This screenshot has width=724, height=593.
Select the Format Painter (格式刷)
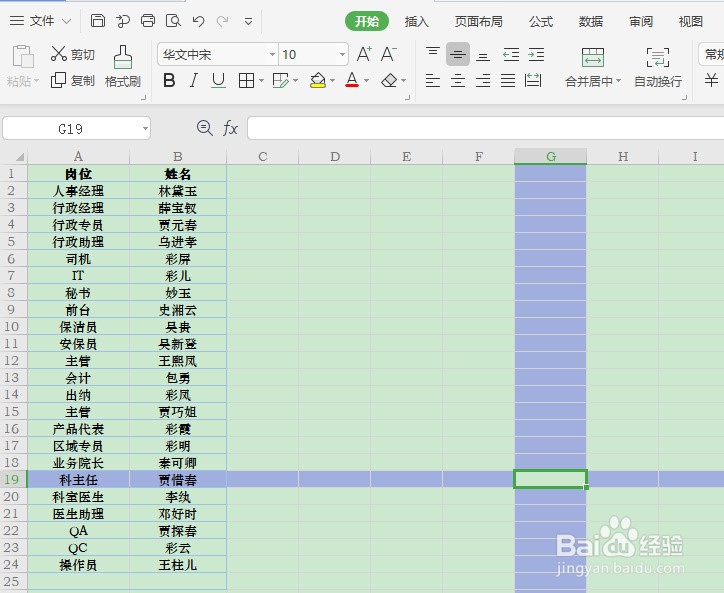pyautogui.click(x=122, y=67)
